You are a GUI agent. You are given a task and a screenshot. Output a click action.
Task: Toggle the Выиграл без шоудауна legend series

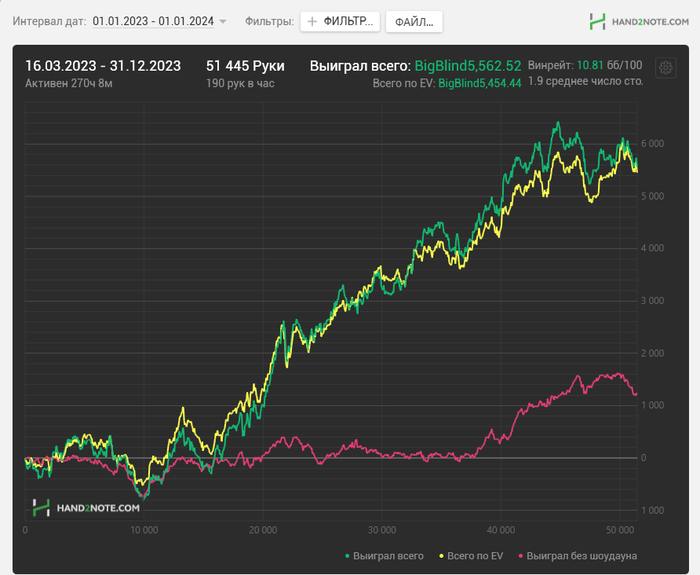click(577, 556)
